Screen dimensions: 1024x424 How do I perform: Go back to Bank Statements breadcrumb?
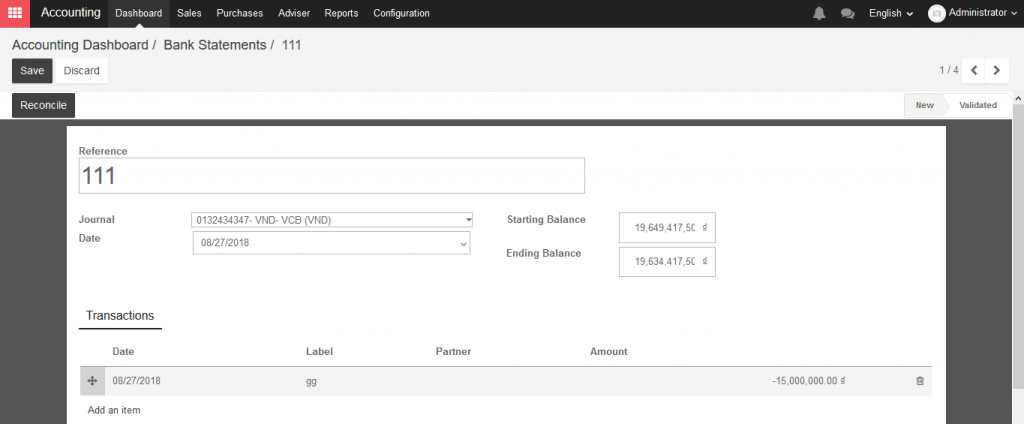coord(214,45)
